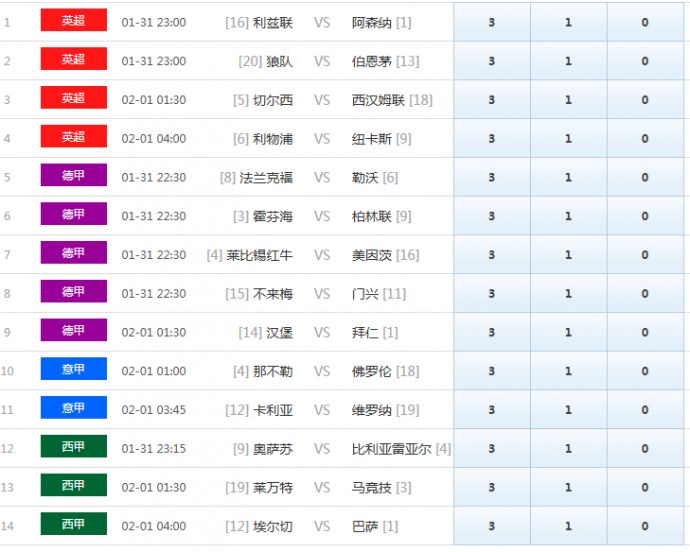Pick the 1 outcome for 汉堡 vs 拜仁
690x552 pixels.
pos(568,333)
